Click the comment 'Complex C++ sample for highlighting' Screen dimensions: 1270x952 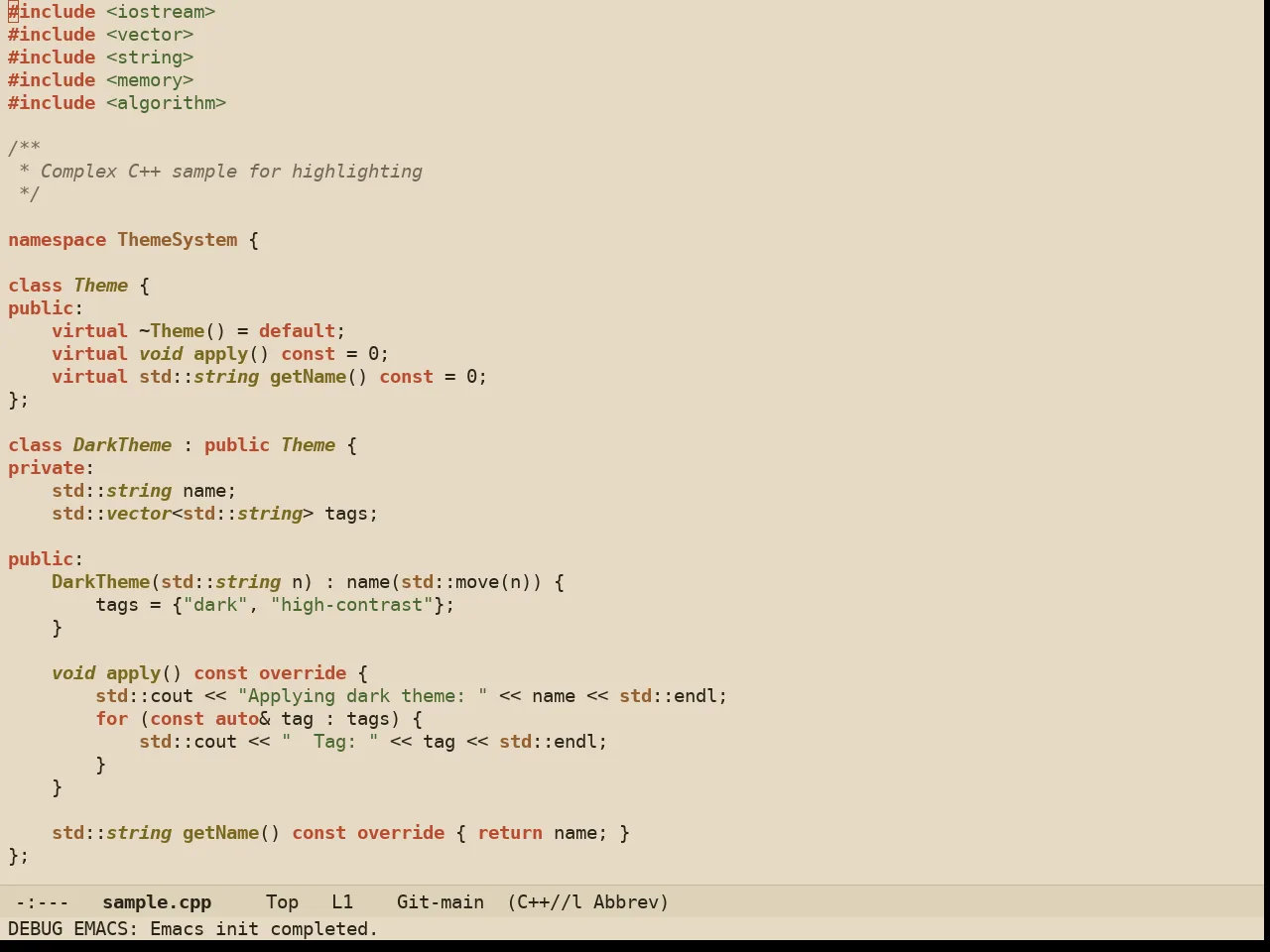pos(231,172)
